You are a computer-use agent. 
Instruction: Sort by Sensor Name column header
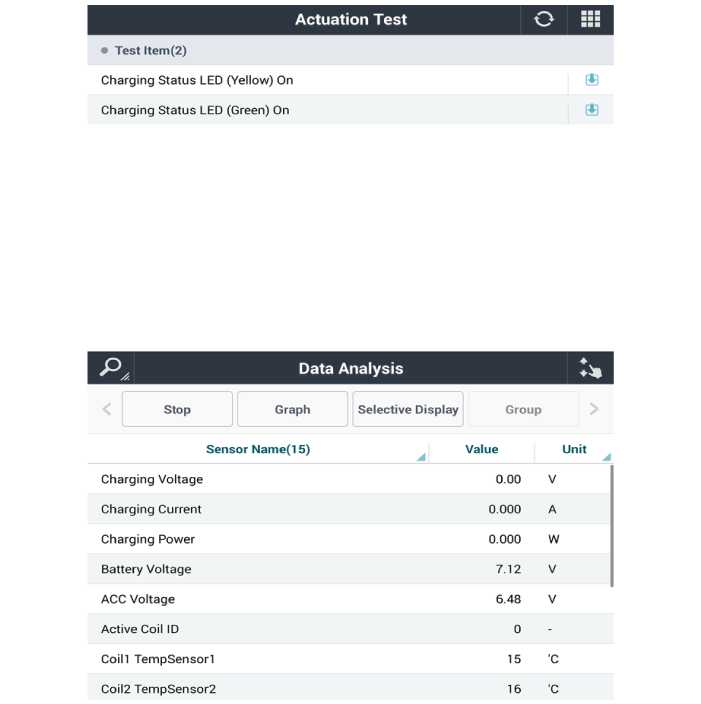pyautogui.click(x=258, y=449)
